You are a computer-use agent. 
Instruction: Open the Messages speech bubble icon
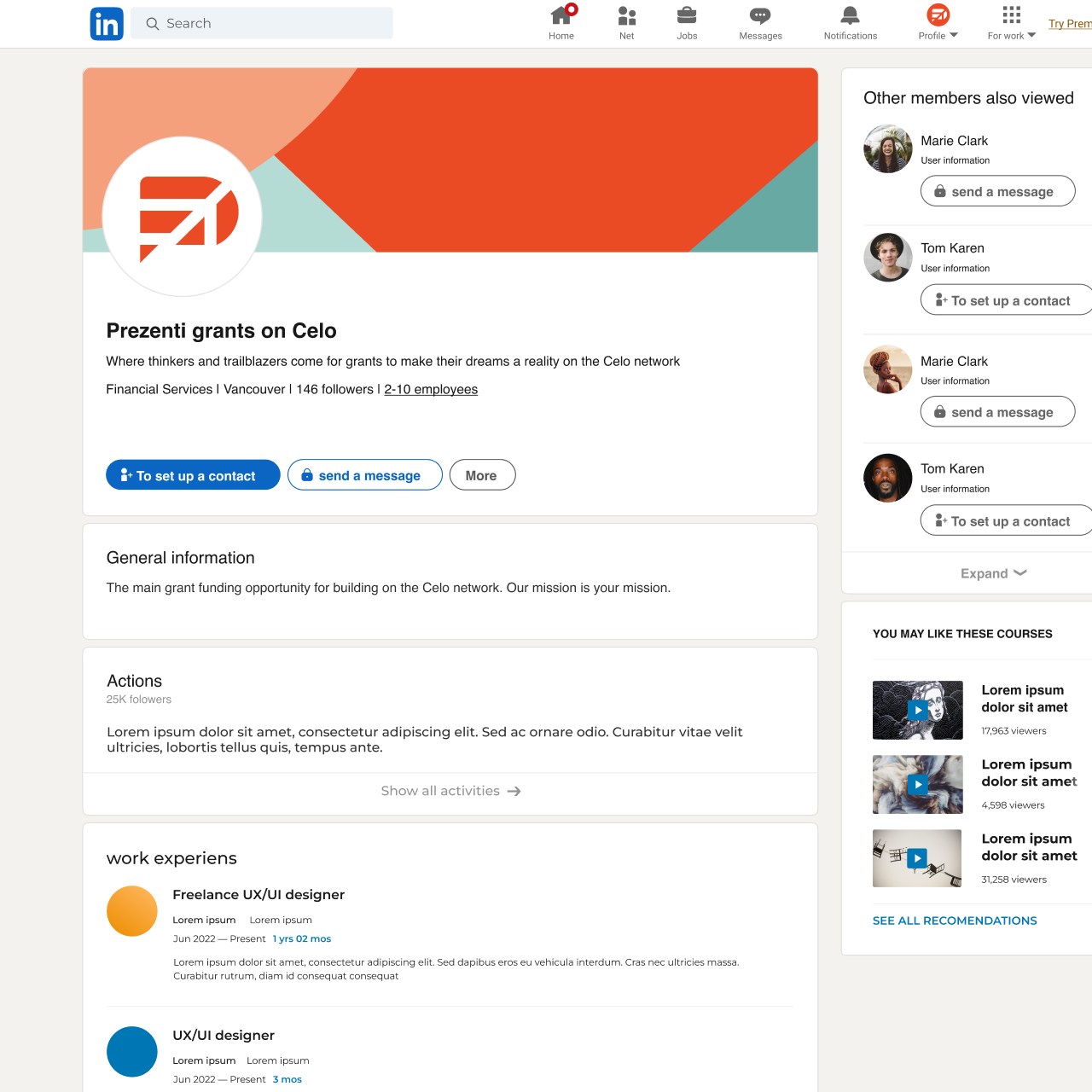(x=760, y=15)
